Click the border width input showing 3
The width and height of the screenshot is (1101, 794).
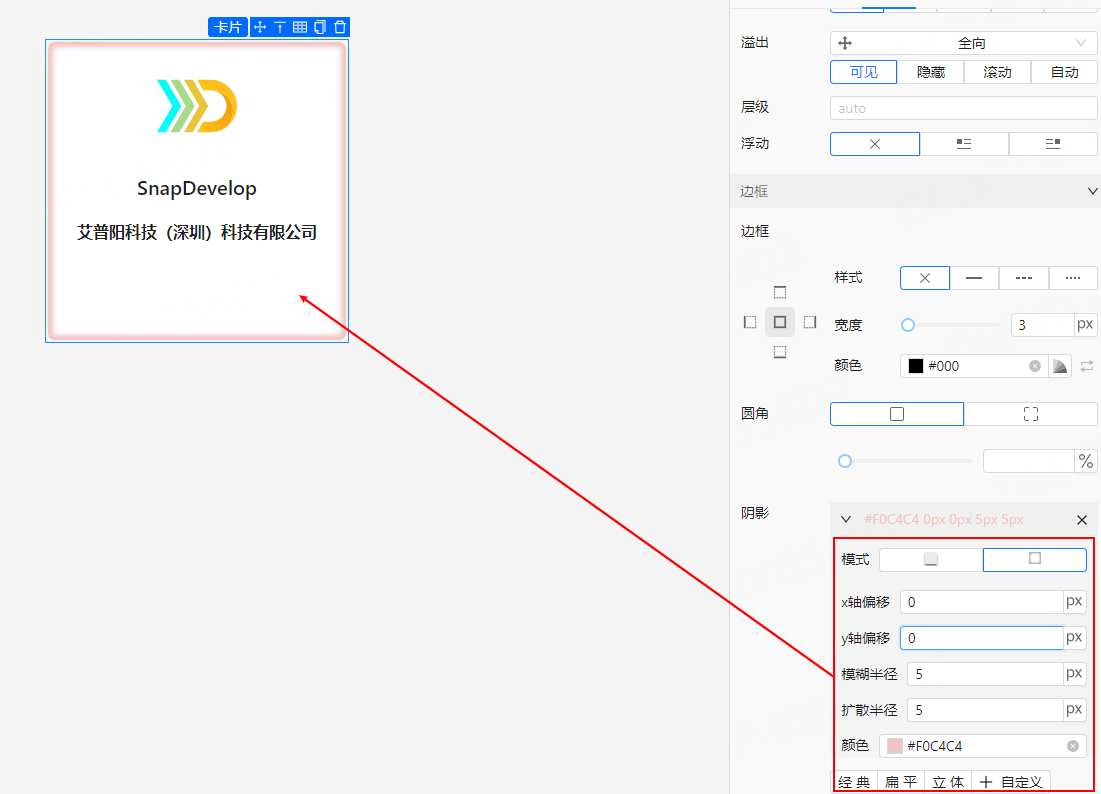(1042, 325)
